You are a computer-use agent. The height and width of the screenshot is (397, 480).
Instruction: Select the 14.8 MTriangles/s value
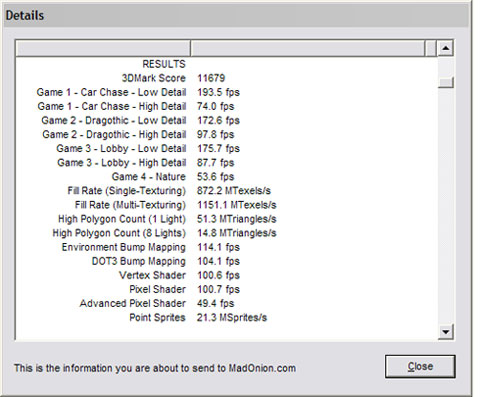tap(237, 233)
